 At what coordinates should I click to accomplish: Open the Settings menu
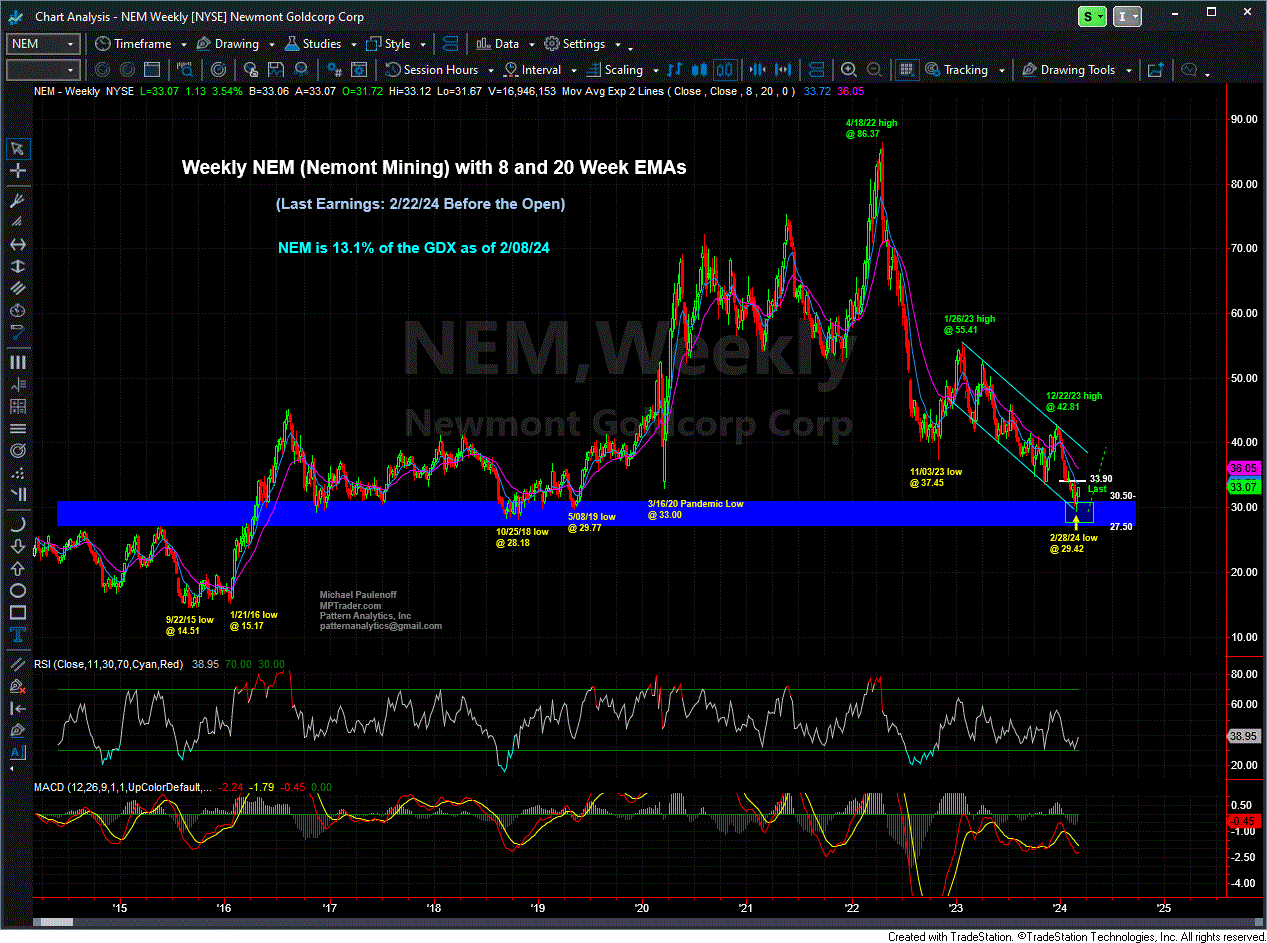pyautogui.click(x=582, y=44)
